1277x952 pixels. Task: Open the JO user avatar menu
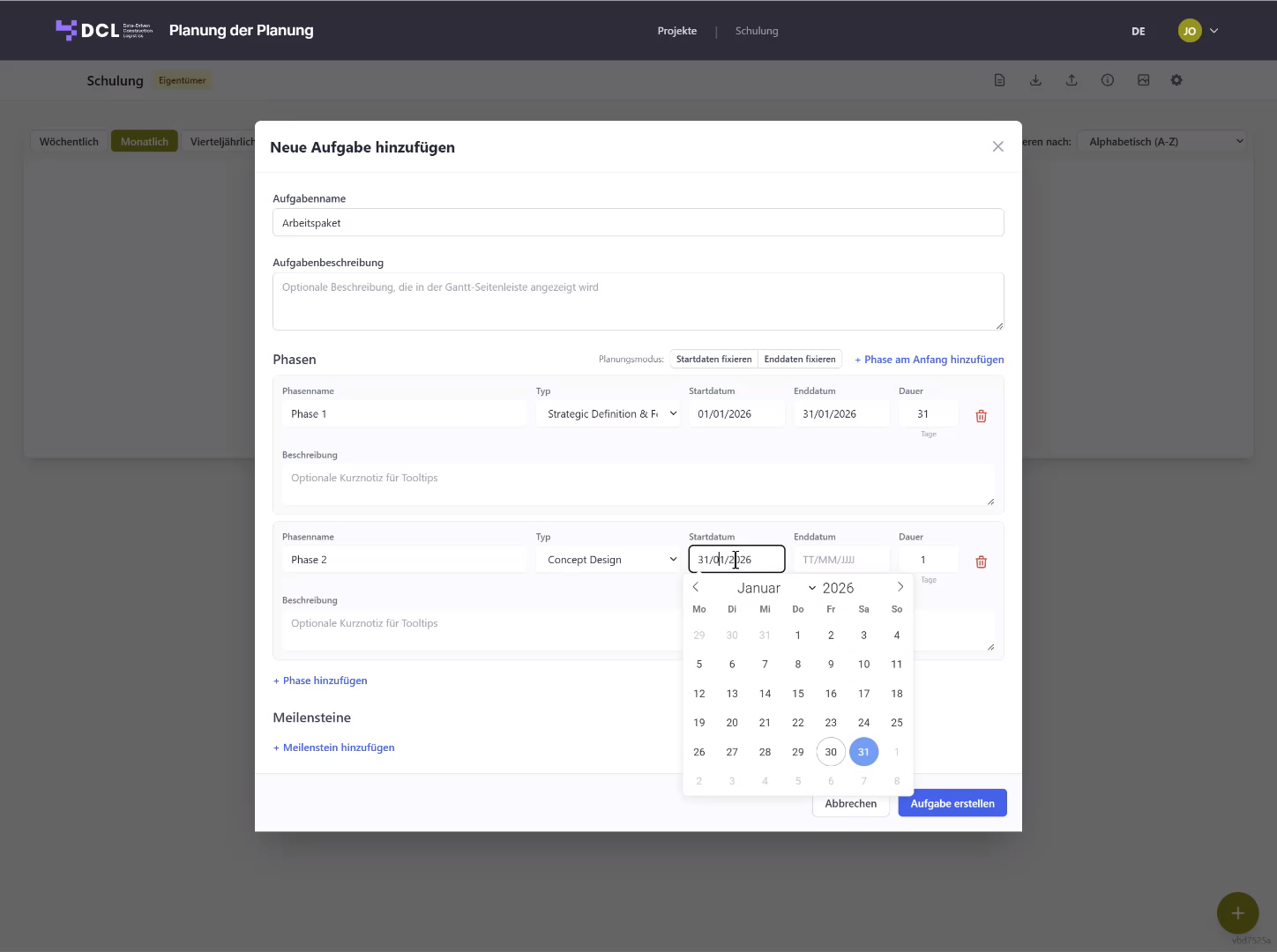tap(1190, 31)
